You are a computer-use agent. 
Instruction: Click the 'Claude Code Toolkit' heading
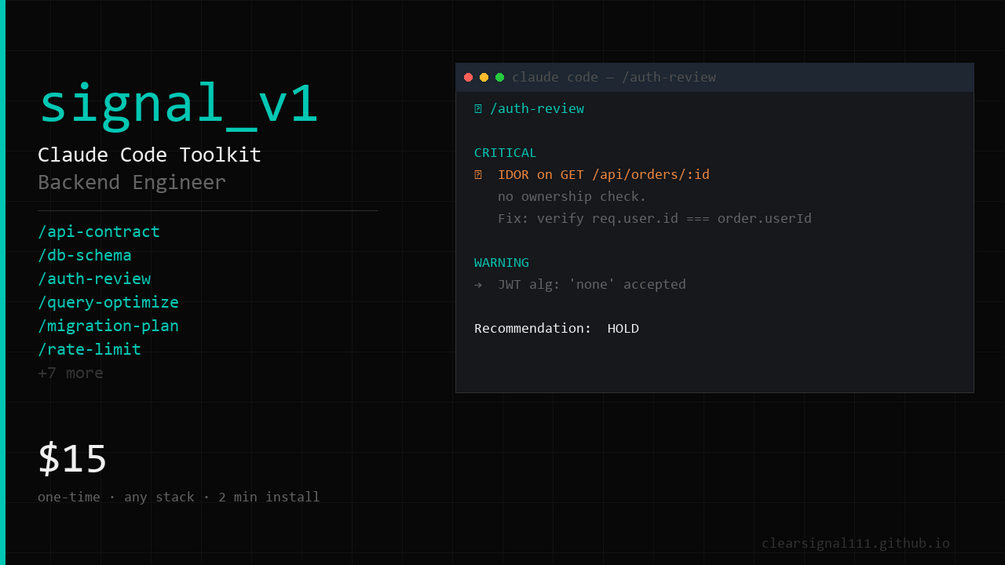[x=149, y=155]
